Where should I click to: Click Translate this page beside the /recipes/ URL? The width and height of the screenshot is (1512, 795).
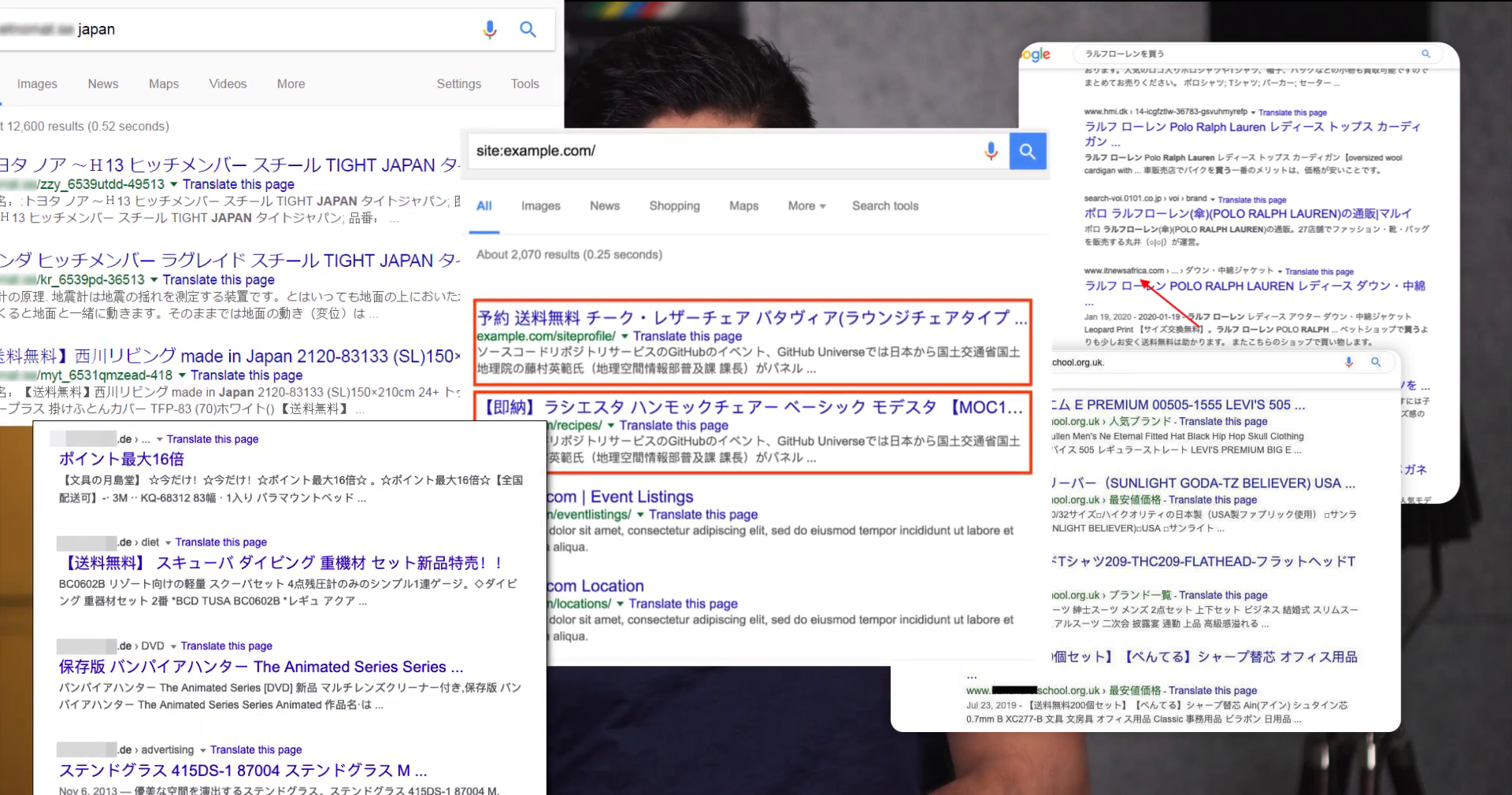(x=674, y=425)
